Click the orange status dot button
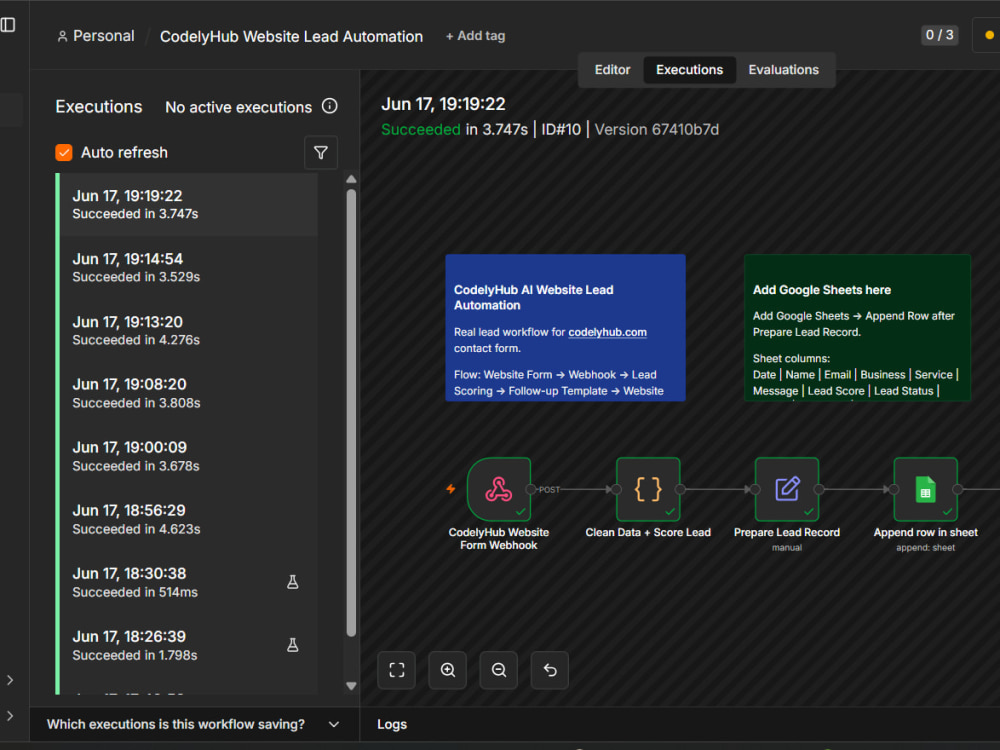 click(989, 35)
